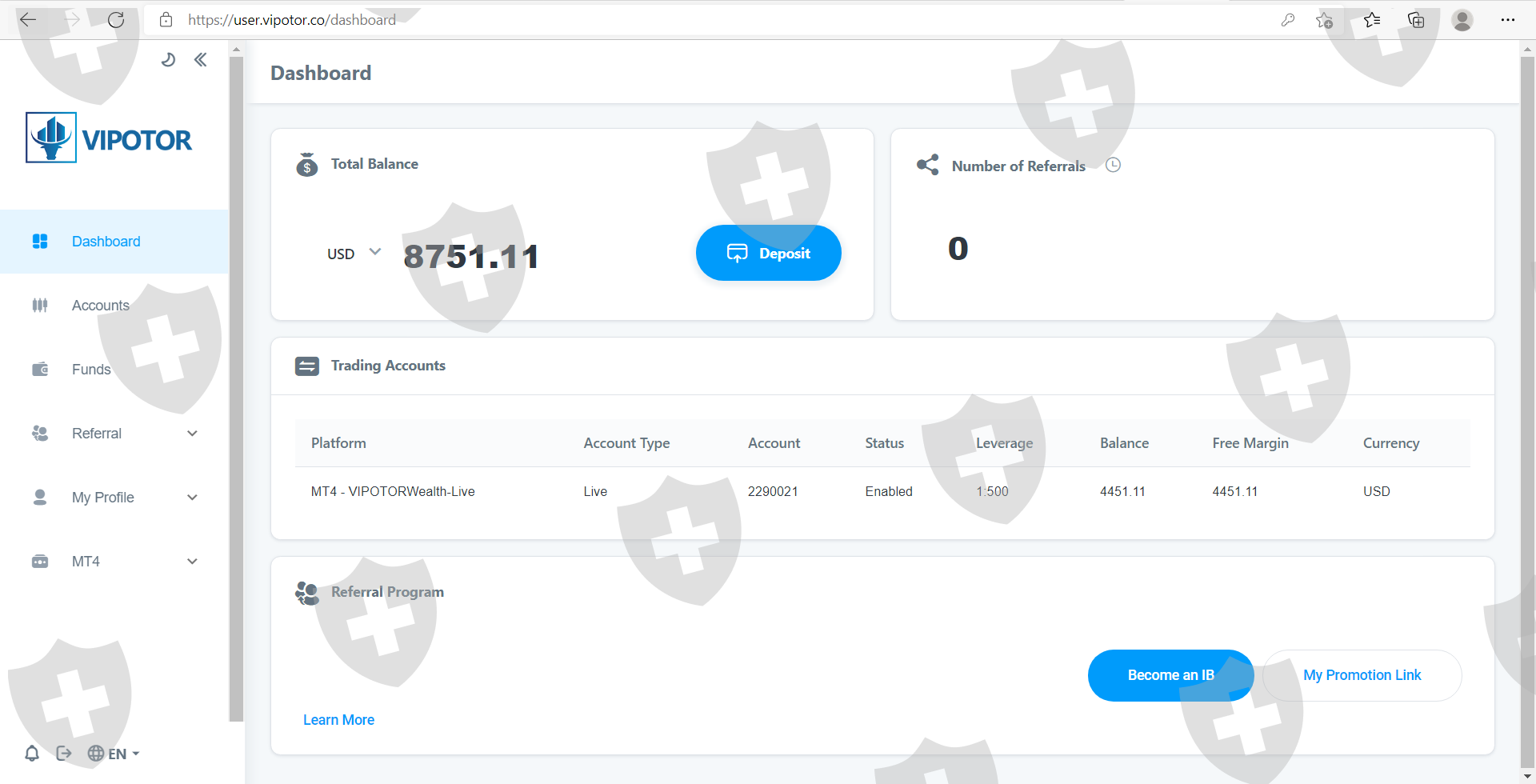The width and height of the screenshot is (1536, 784).
Task: Open browser profile avatar icon
Action: coord(1462,20)
